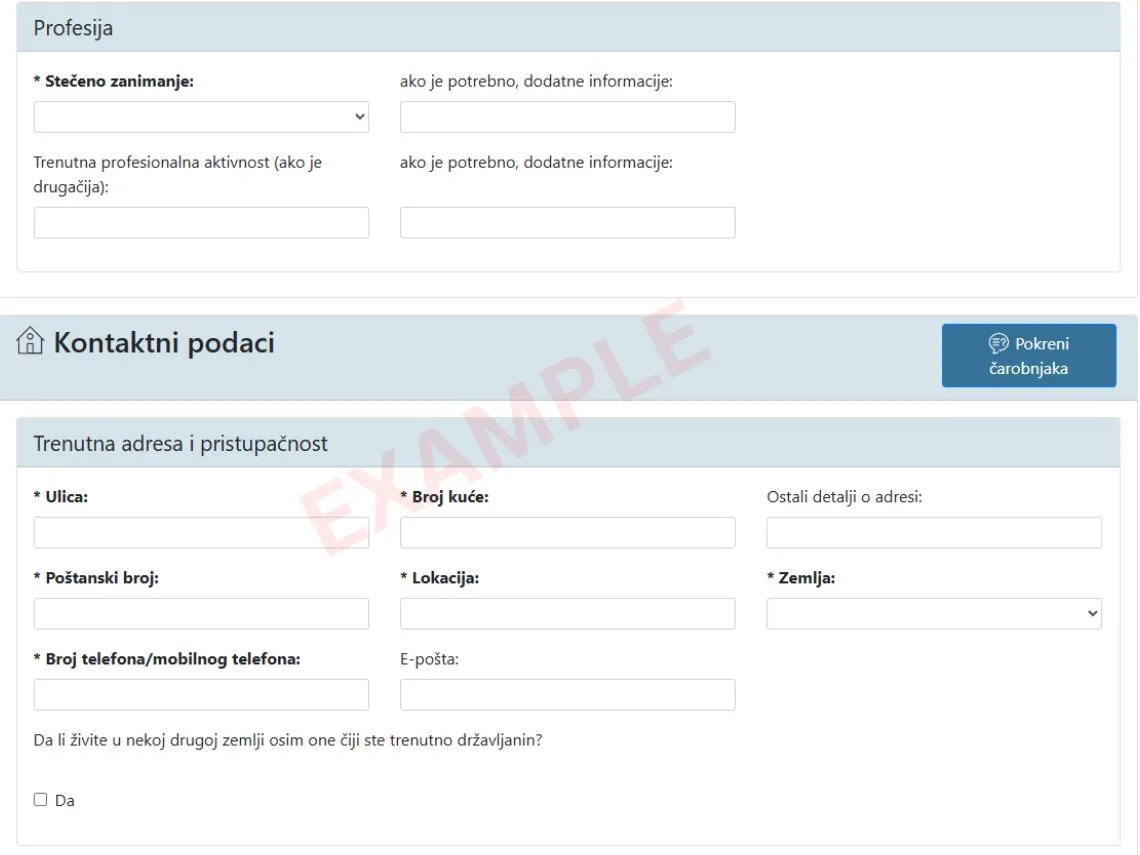
Task: Click the Kontaktni podaci heading text
Action: point(164,343)
